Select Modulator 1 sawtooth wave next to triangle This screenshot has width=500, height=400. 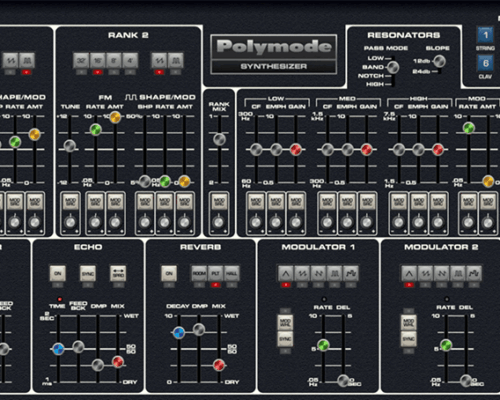302,274
